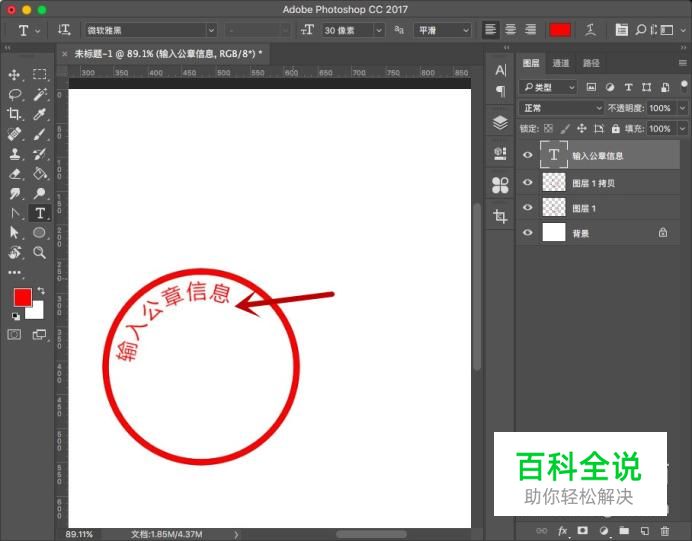Viewport: 692px width, 541px height.
Task: Select the Lasso tool
Action: coord(15,94)
